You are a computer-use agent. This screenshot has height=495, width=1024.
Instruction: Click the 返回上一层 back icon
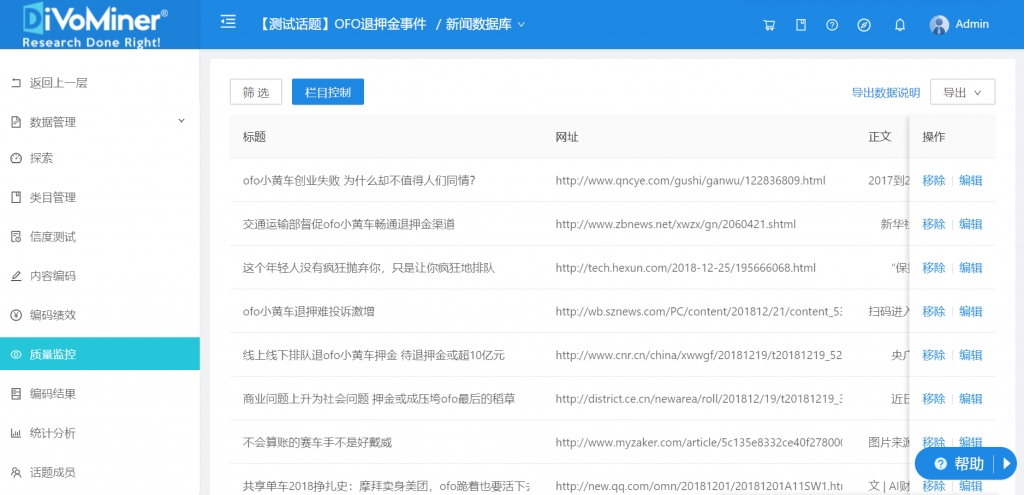[16, 83]
